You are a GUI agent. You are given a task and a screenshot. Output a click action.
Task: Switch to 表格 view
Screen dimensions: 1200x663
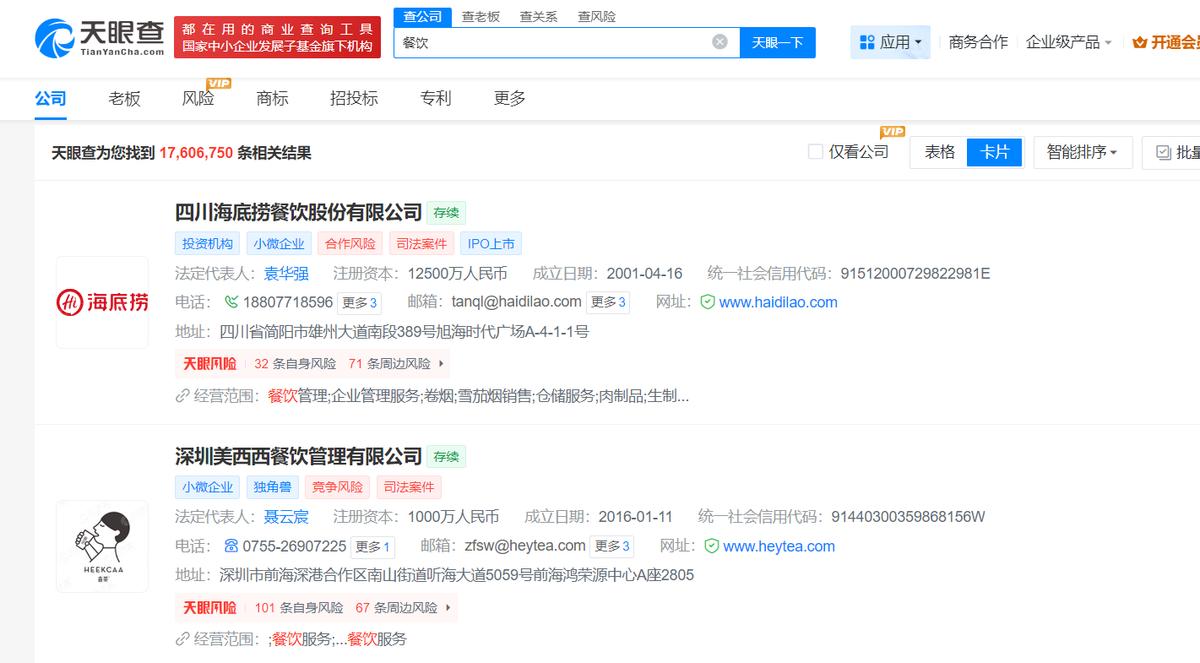[939, 152]
